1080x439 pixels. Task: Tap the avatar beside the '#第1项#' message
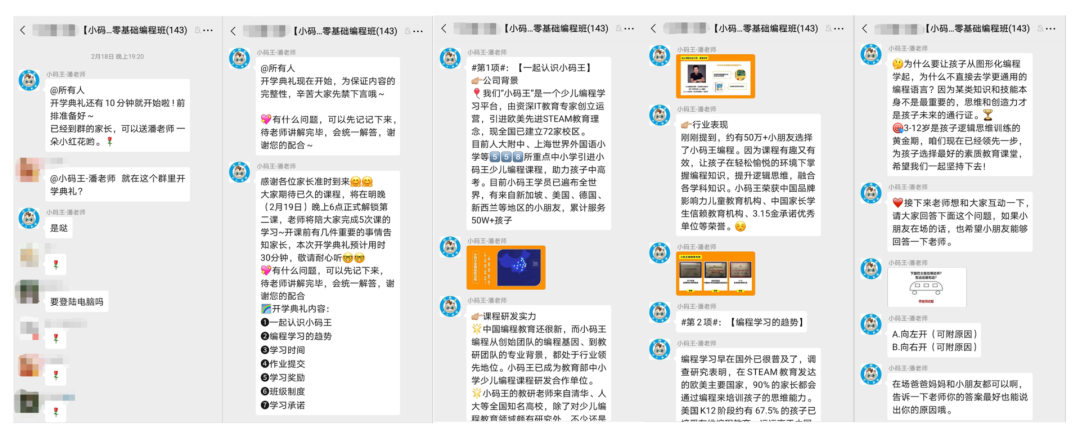[452, 58]
